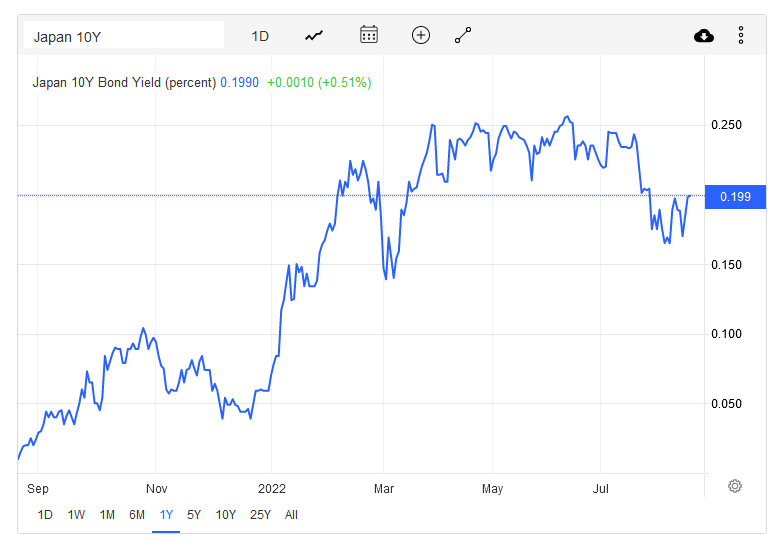Click the 0.100 y-axis label
The width and height of the screenshot is (779, 546).
tap(726, 333)
